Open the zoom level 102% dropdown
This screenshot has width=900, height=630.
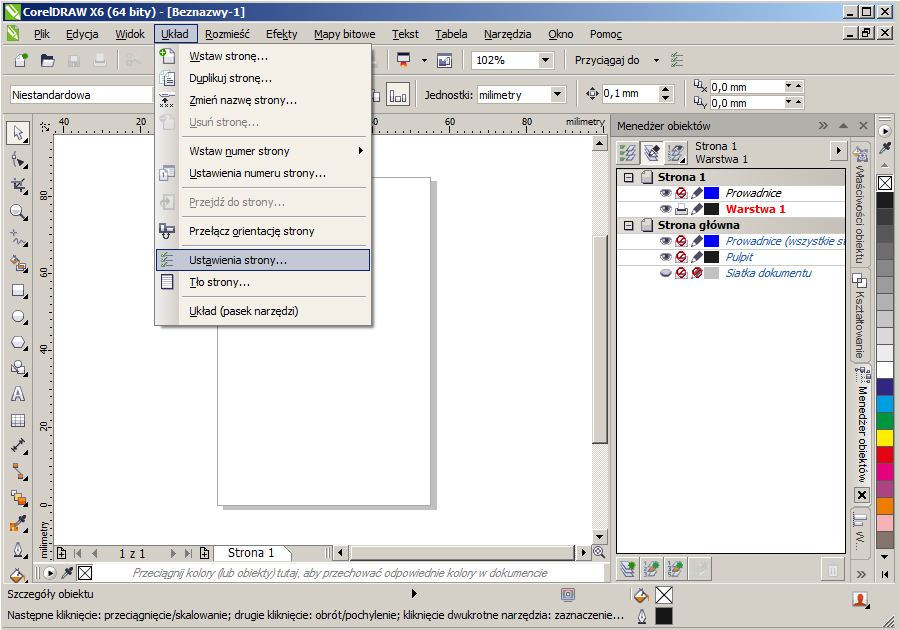click(x=545, y=60)
